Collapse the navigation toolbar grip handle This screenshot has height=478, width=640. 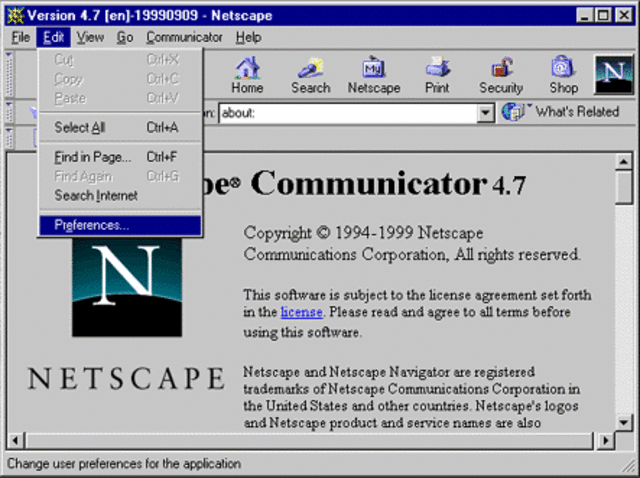(9, 74)
